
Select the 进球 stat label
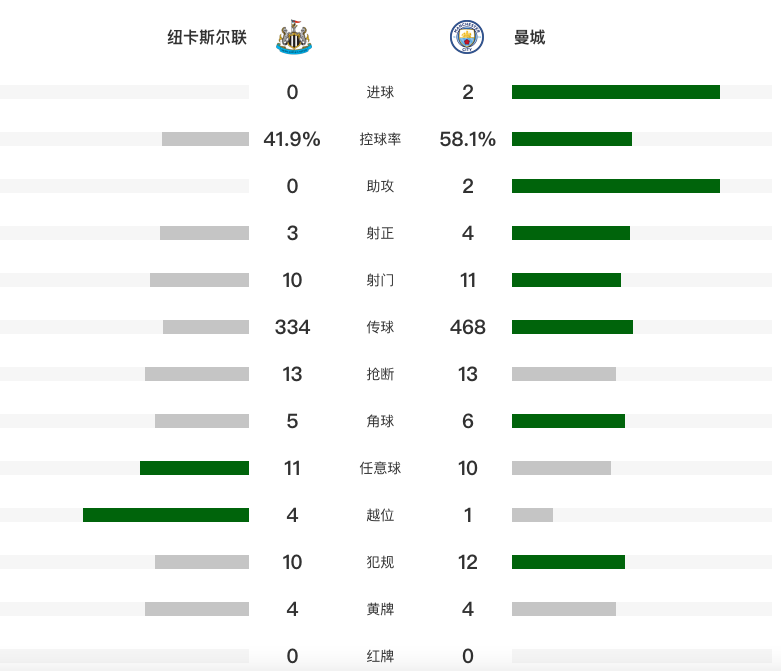pyautogui.click(x=380, y=92)
